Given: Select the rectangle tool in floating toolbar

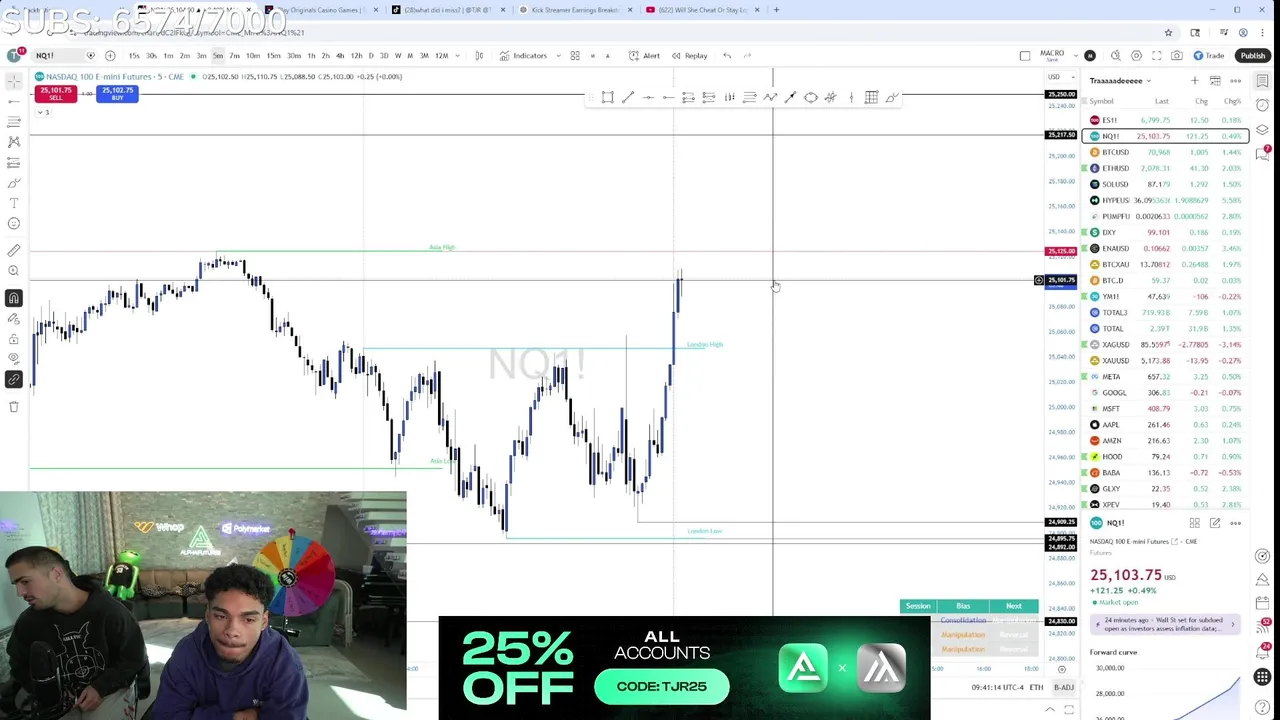Looking at the screenshot, I should (607, 97).
